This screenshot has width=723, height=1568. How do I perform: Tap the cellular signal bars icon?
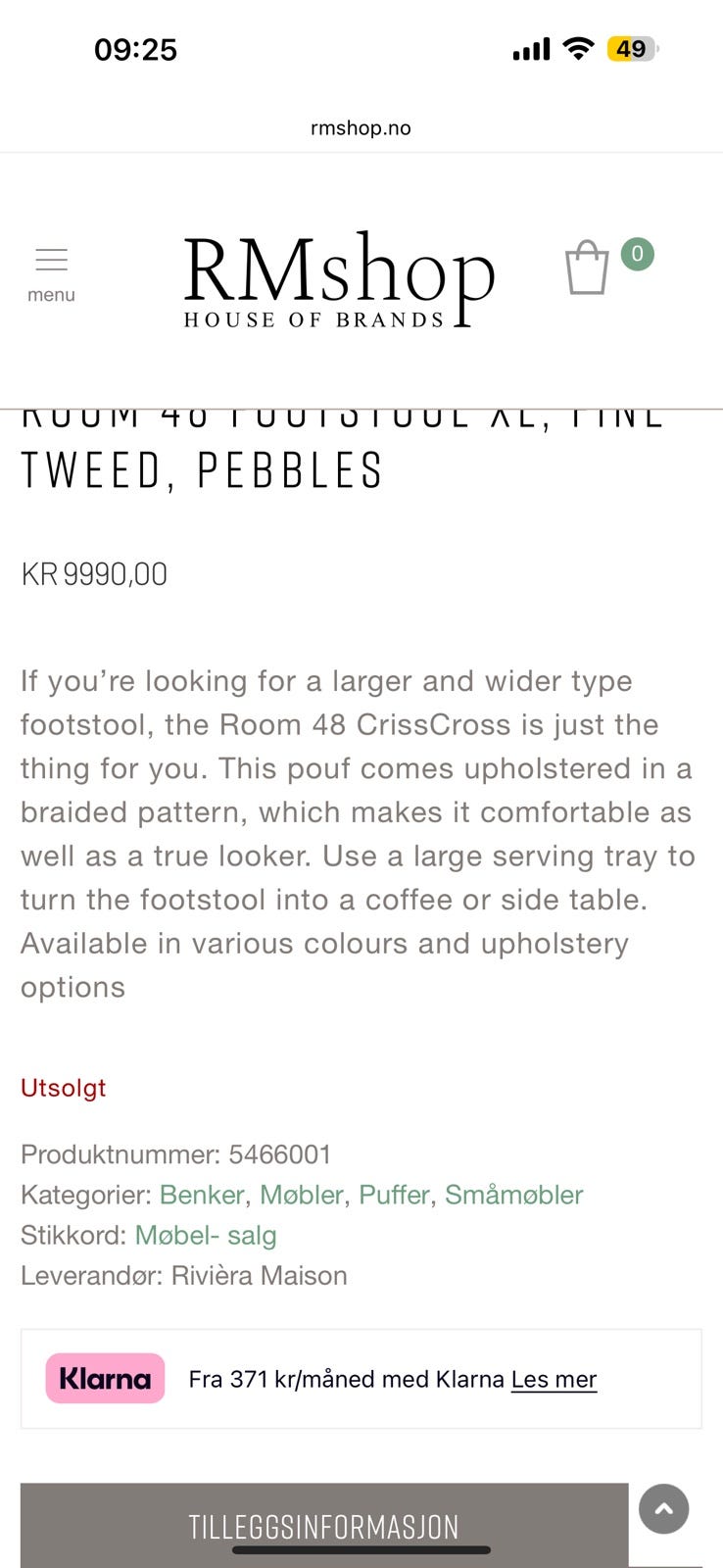pos(531,49)
